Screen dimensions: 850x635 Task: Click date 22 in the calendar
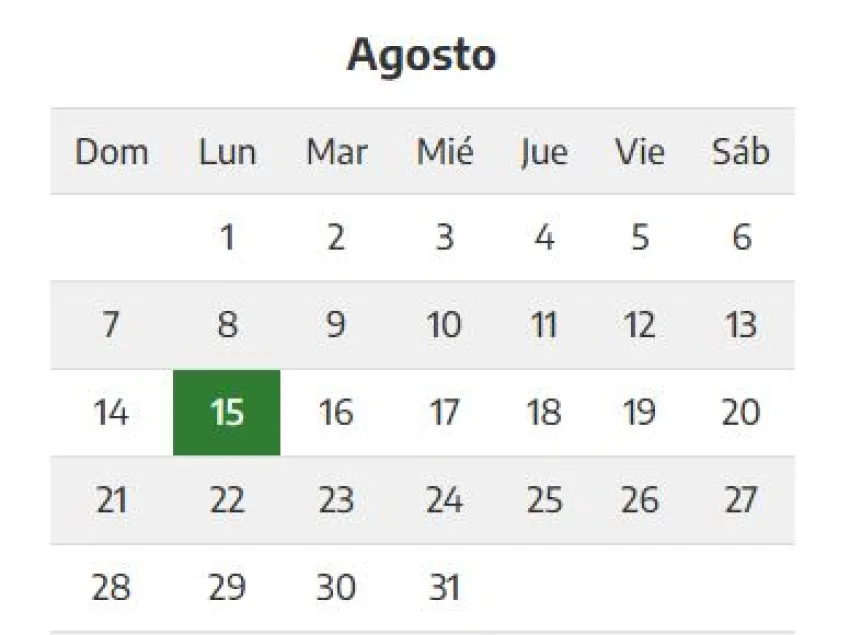click(x=227, y=500)
